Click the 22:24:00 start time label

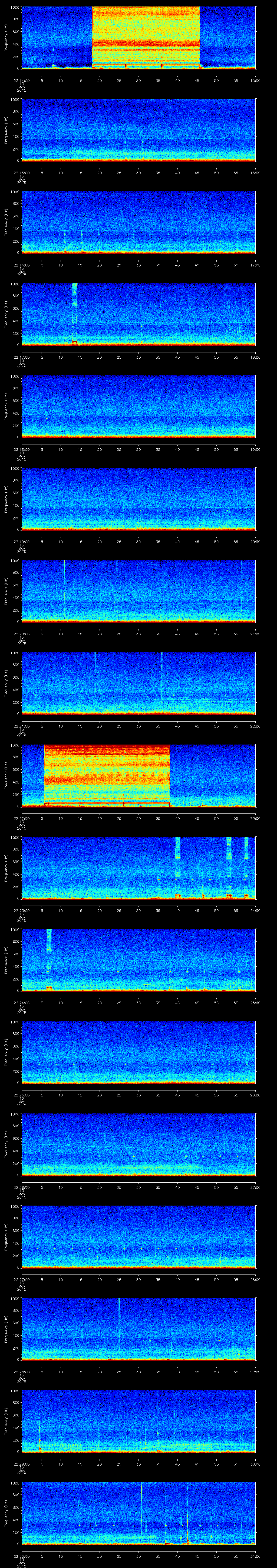pyautogui.click(x=21, y=1003)
